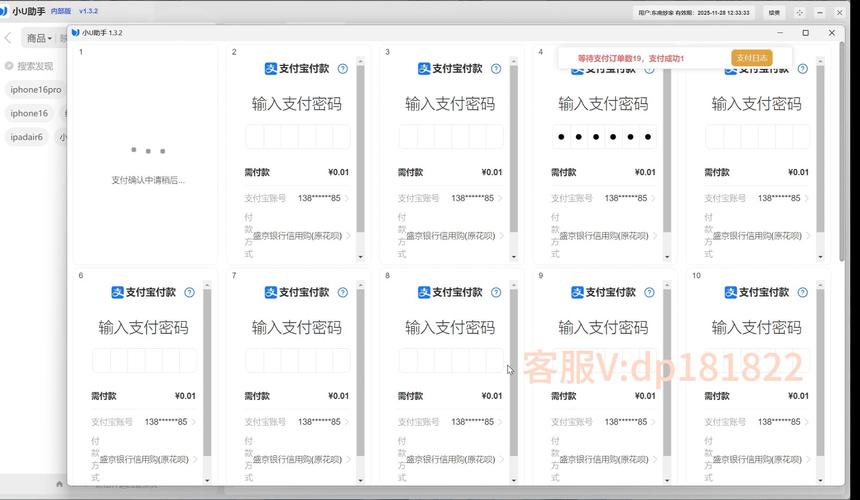860x500 pixels.
Task: Expand the 支付宝账号 chevron in panel 7
Action: [x=348, y=422]
